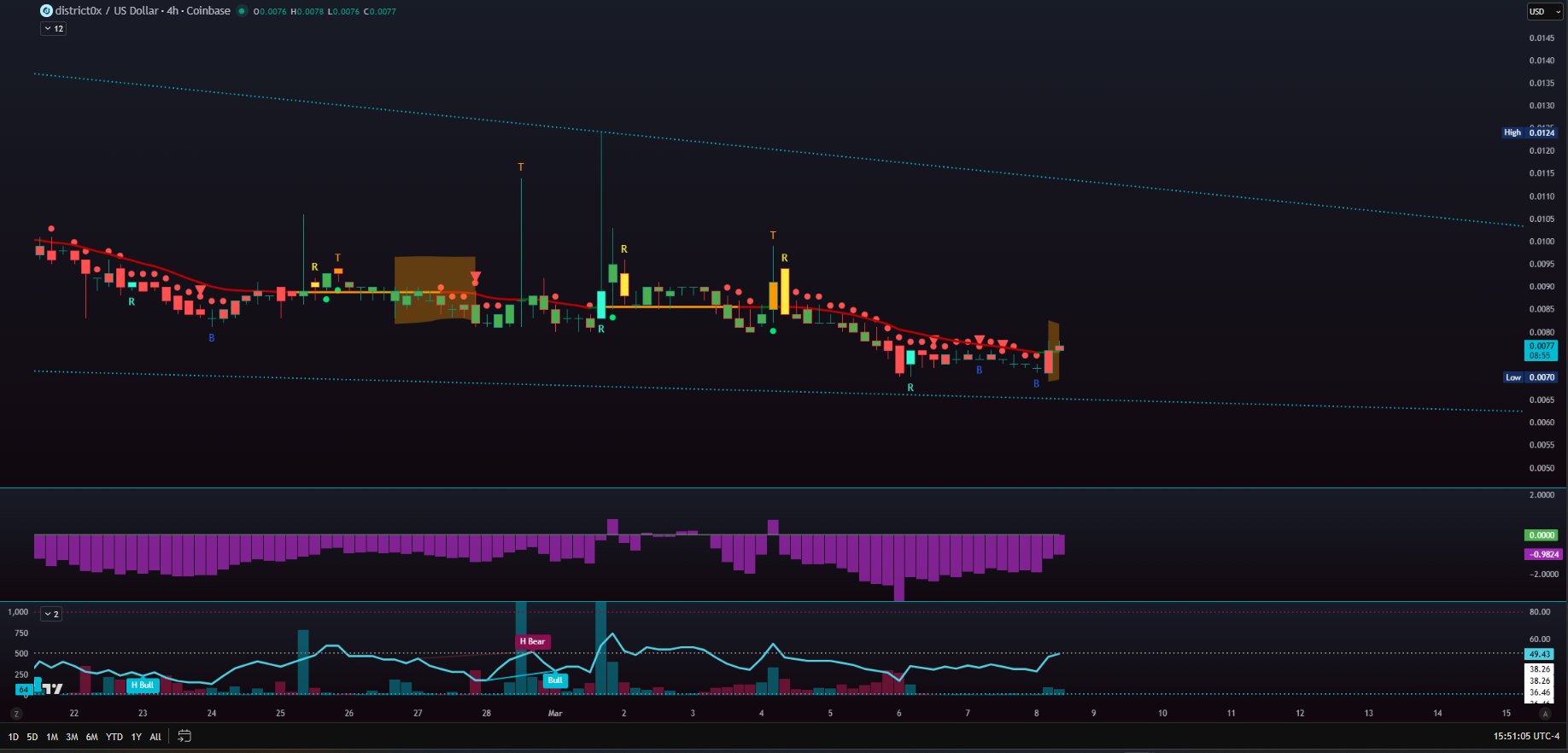The image size is (1568, 753).
Task: Click the H Bear divergence label
Action: 533,641
